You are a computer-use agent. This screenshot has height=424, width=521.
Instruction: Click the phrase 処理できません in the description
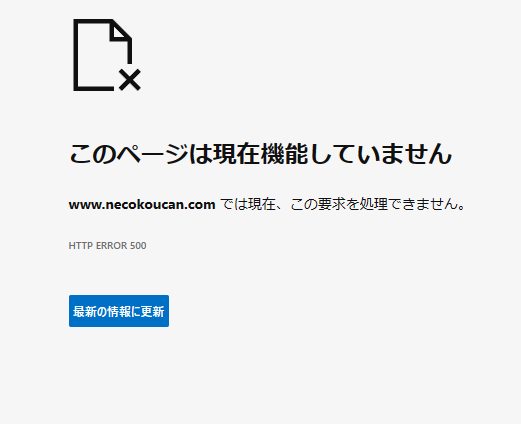click(x=409, y=204)
